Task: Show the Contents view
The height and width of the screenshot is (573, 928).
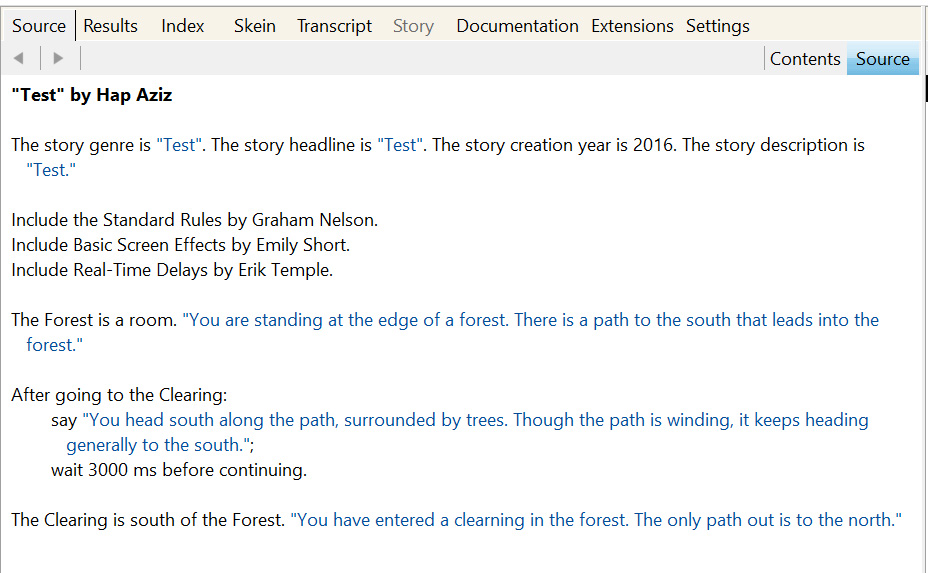Action: (804, 59)
